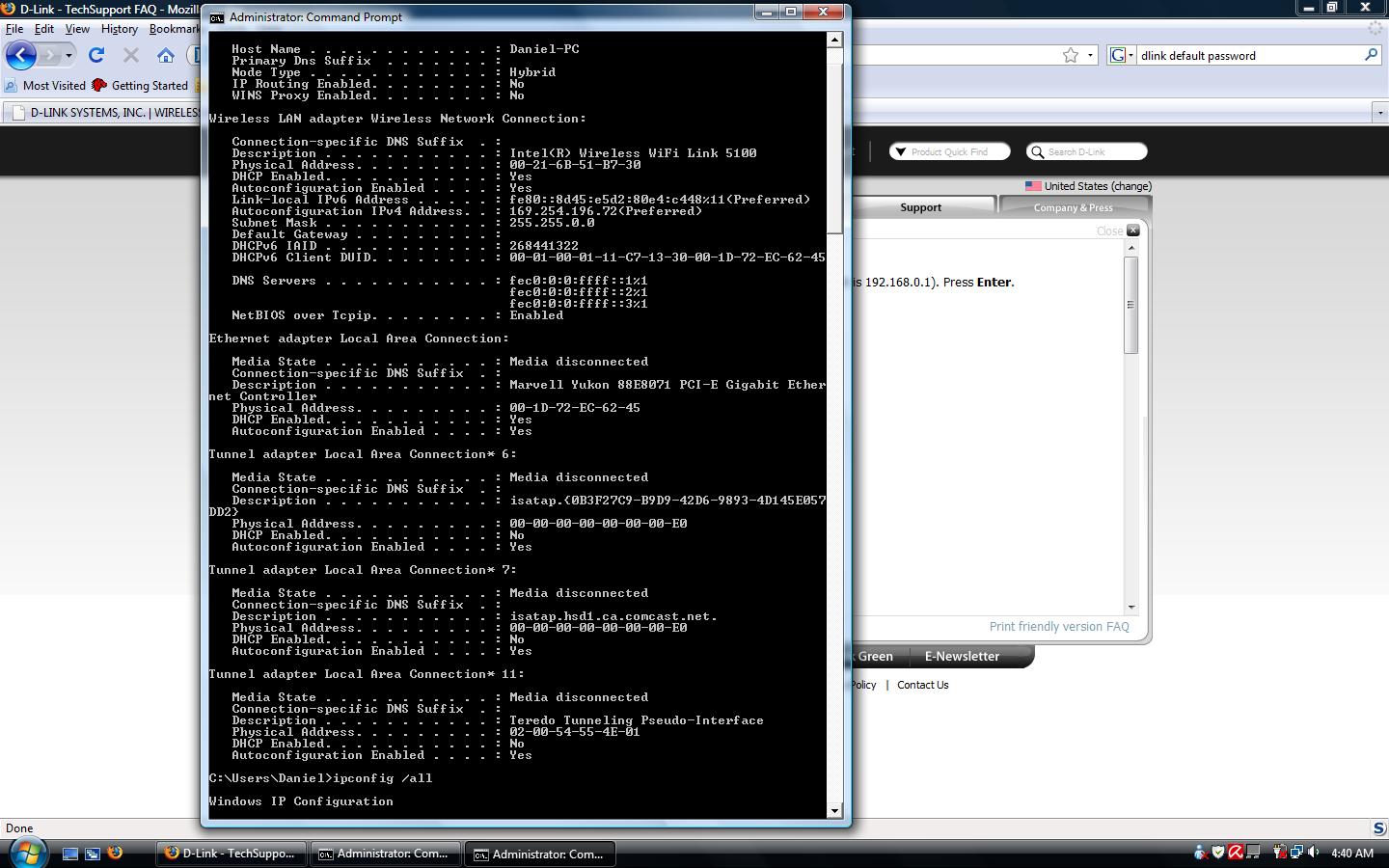Bookmark this page with the star icon
Viewport: 1389px width, 868px height.
pyautogui.click(x=1070, y=55)
